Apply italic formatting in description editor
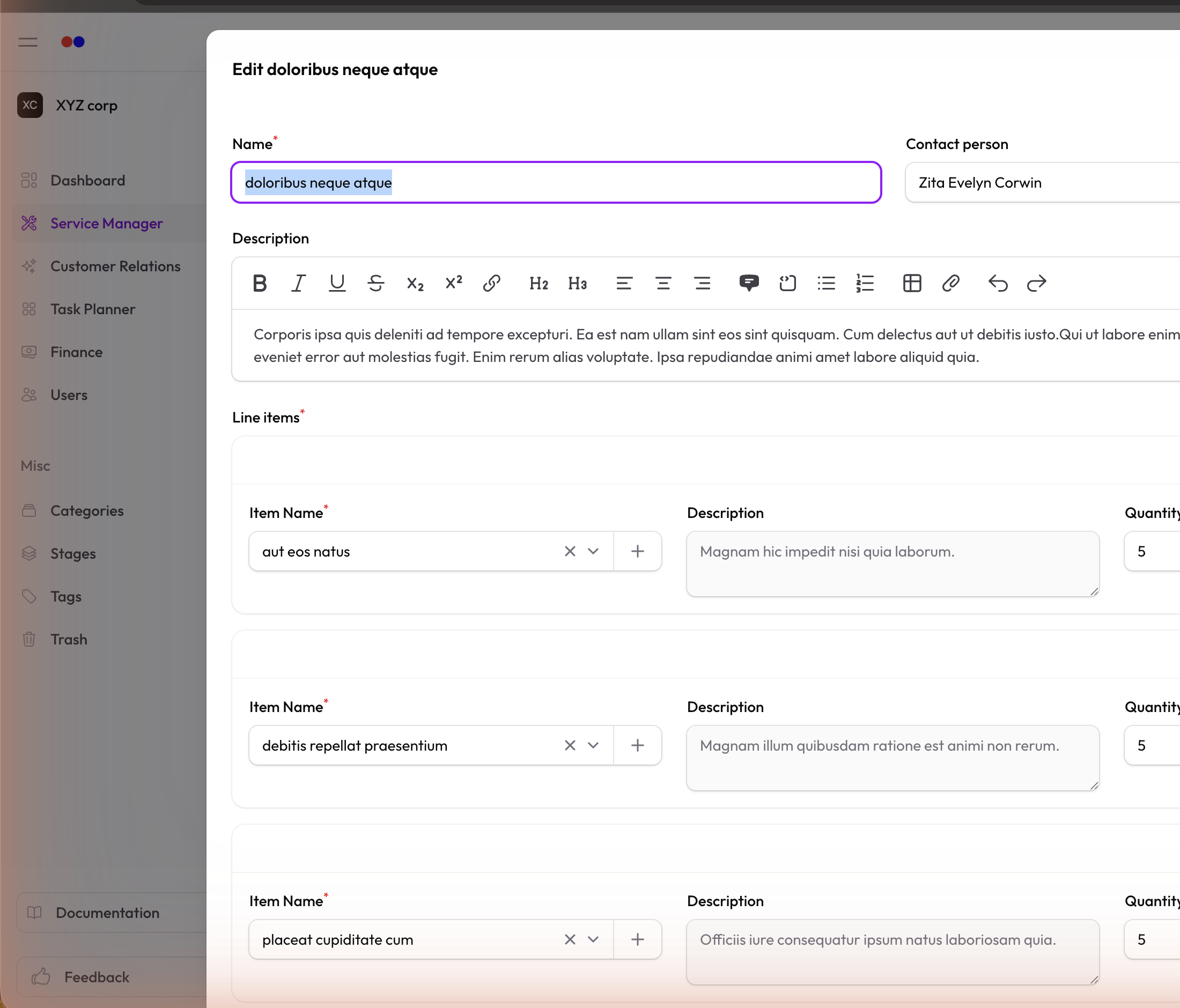The height and width of the screenshot is (1008, 1180). click(x=298, y=283)
